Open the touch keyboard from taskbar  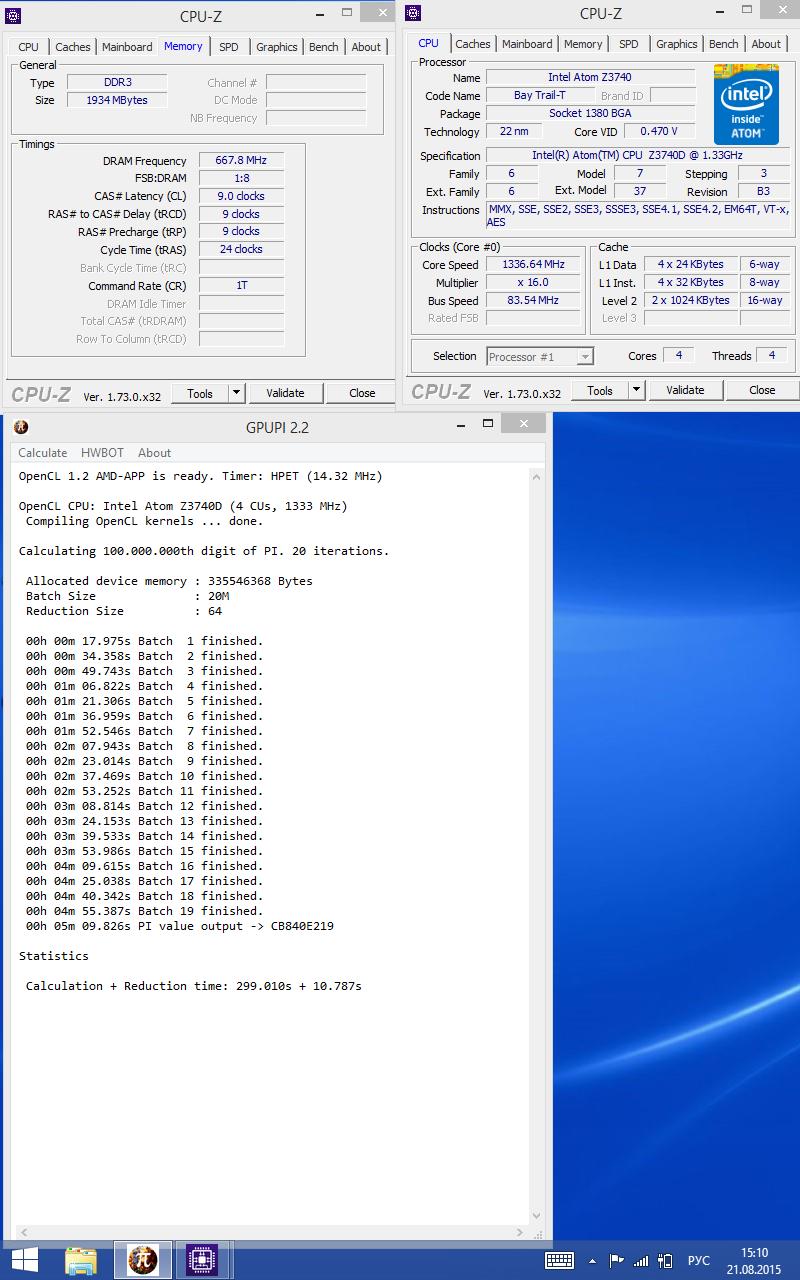[x=560, y=1260]
